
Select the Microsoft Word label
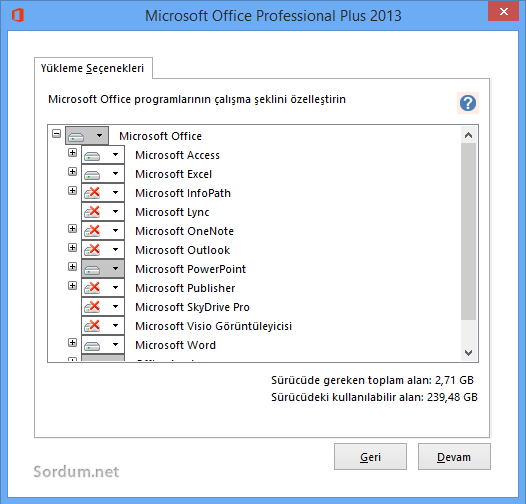pos(175,345)
